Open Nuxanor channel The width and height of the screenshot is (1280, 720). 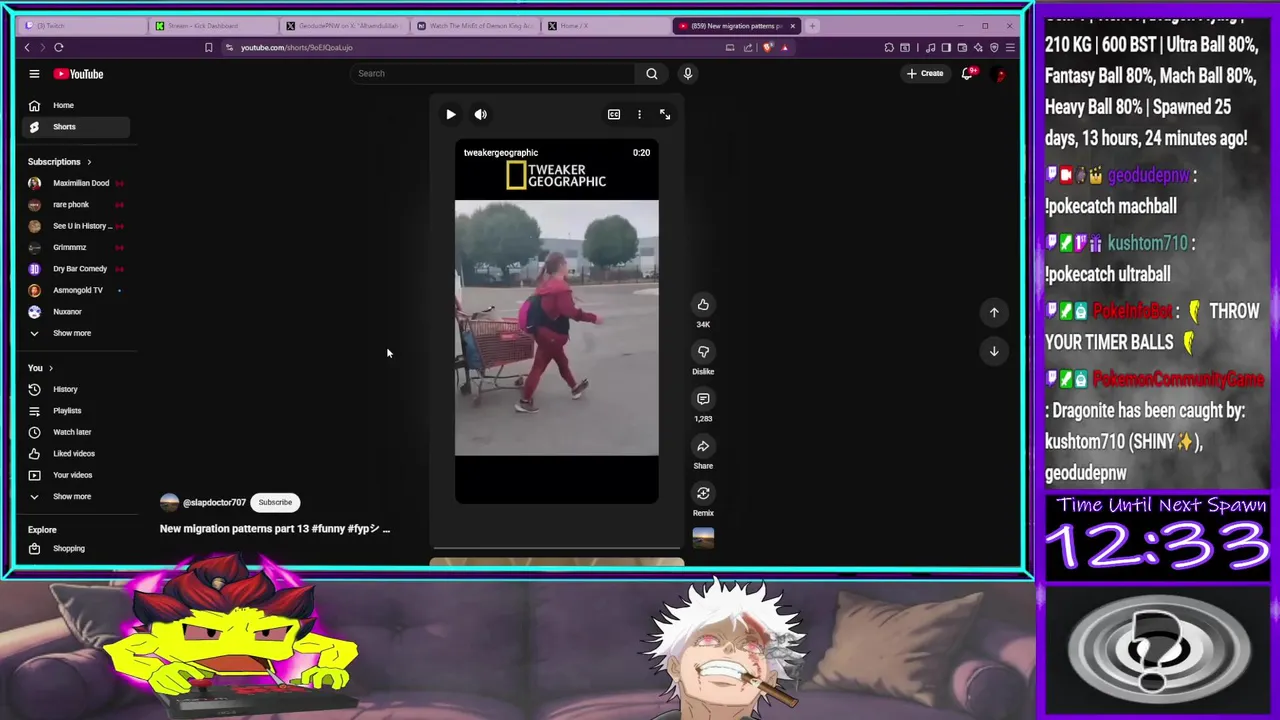76,312
